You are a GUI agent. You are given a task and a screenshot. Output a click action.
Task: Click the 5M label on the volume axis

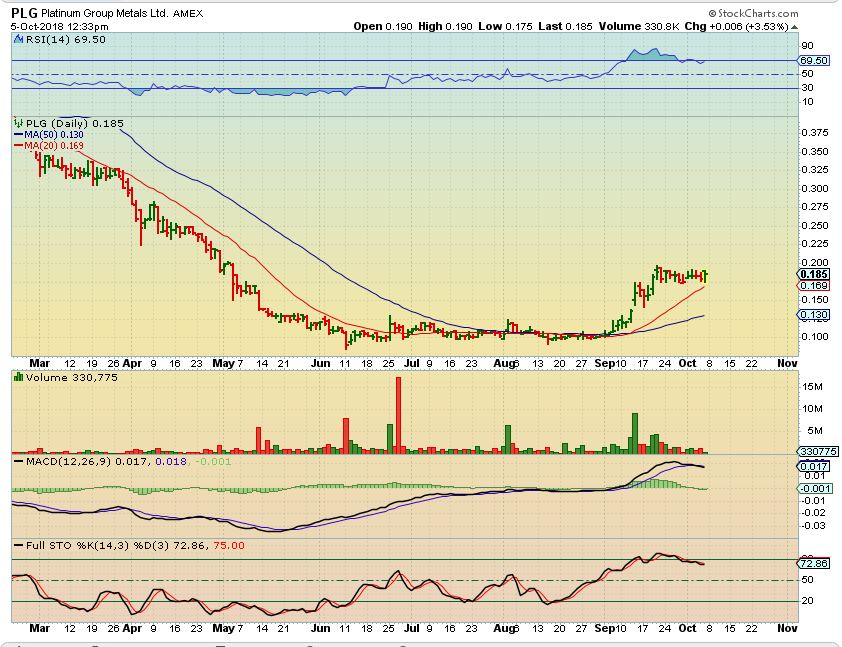pyautogui.click(x=815, y=431)
